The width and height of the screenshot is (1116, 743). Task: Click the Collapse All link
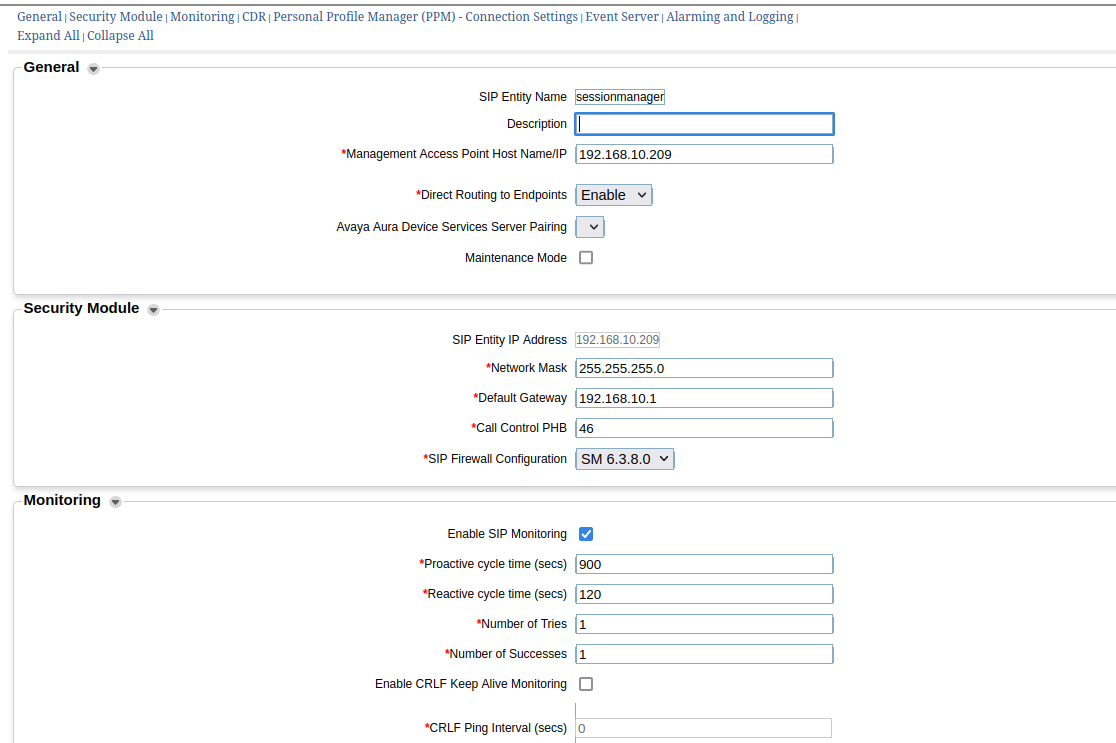[x=120, y=36]
